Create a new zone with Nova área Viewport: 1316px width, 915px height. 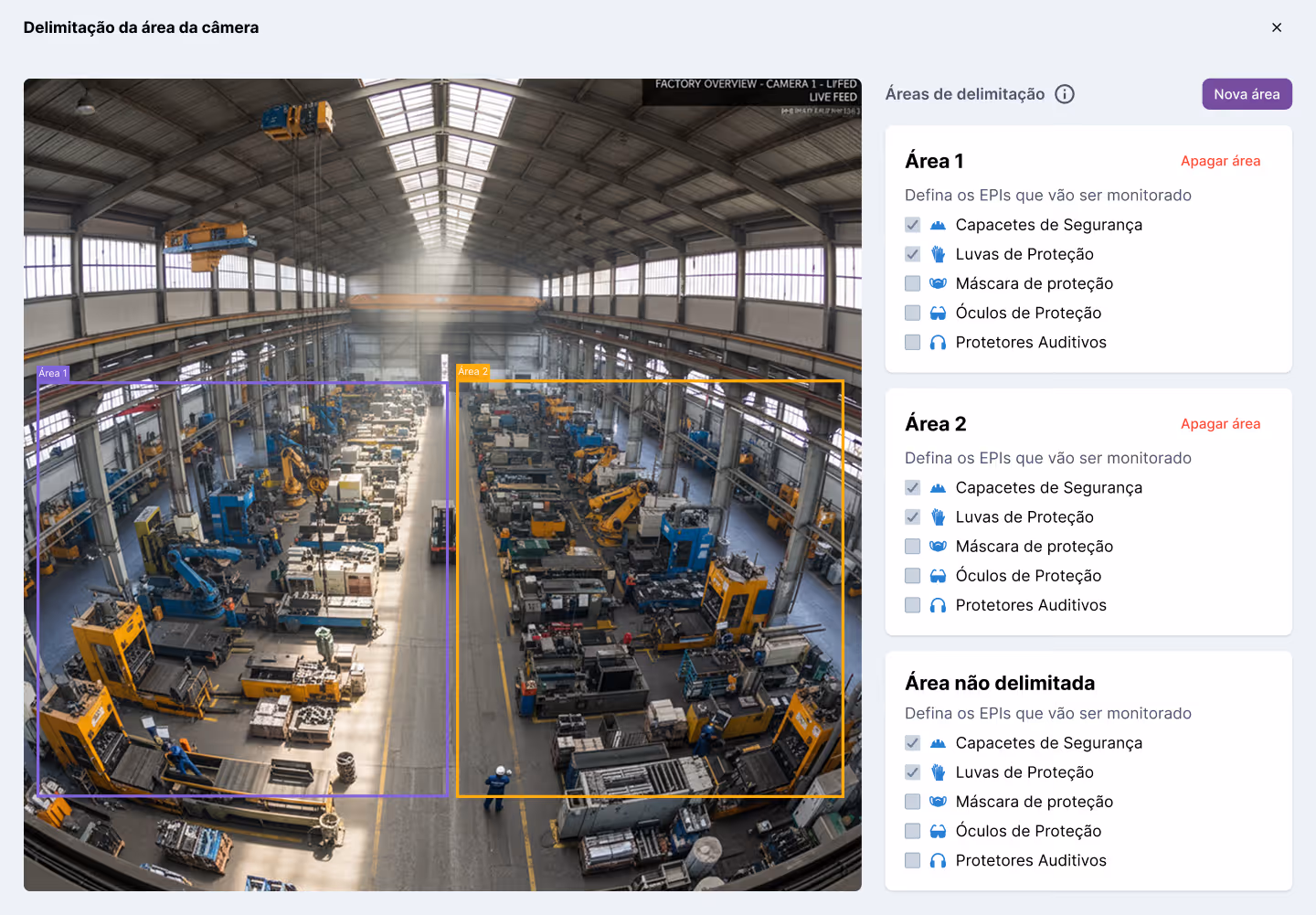(x=1247, y=94)
